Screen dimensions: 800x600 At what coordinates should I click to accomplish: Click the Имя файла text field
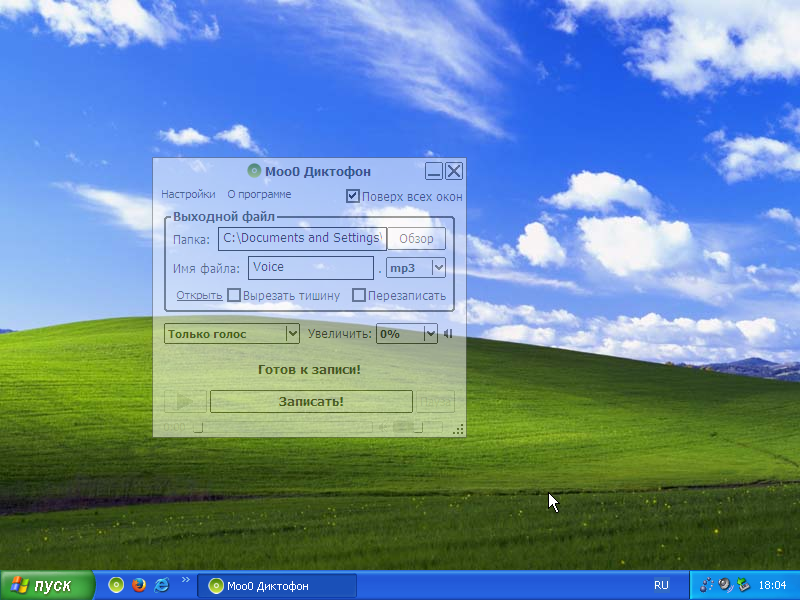point(311,268)
